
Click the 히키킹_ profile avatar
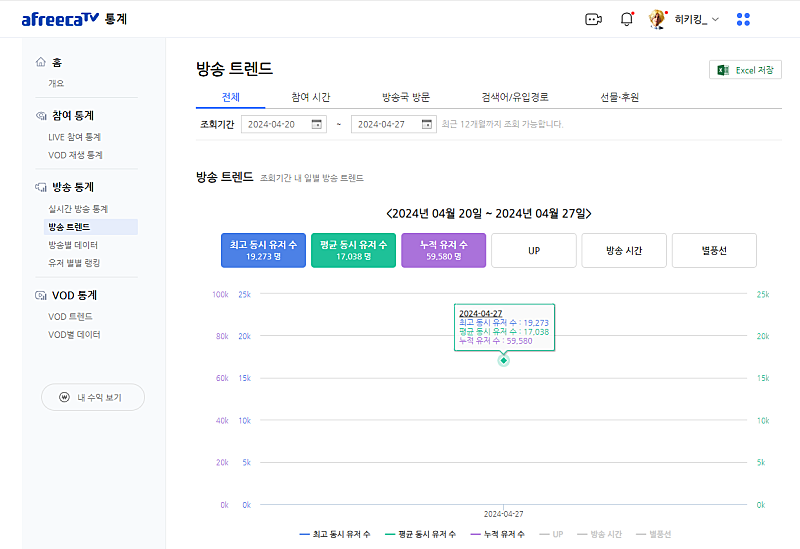click(x=657, y=19)
